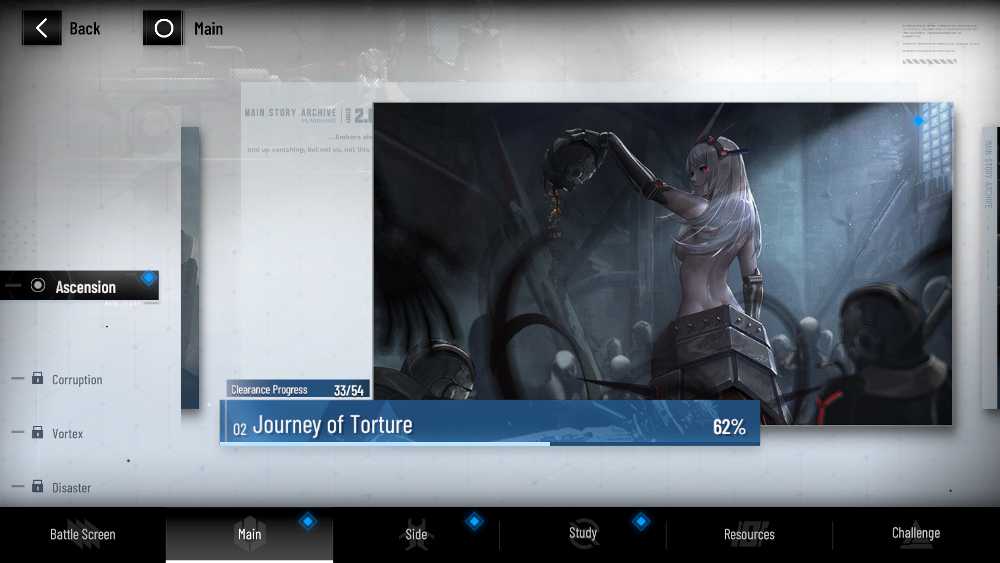Screen dimensions: 1000x563
Task: Click blue diamond on chapter artwork corner
Action: click(918, 121)
